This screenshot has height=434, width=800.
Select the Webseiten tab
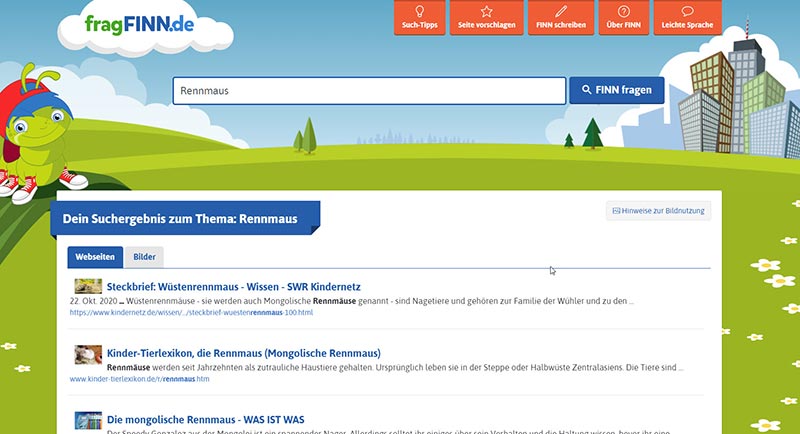(x=95, y=257)
